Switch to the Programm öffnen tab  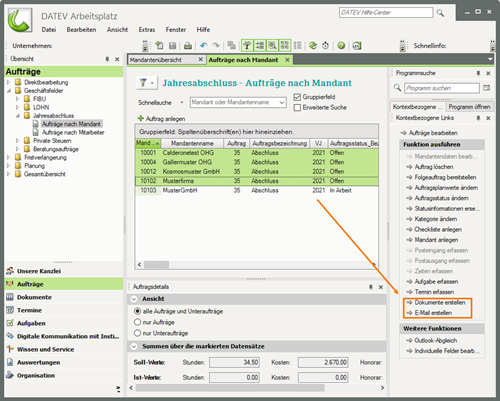(469, 107)
